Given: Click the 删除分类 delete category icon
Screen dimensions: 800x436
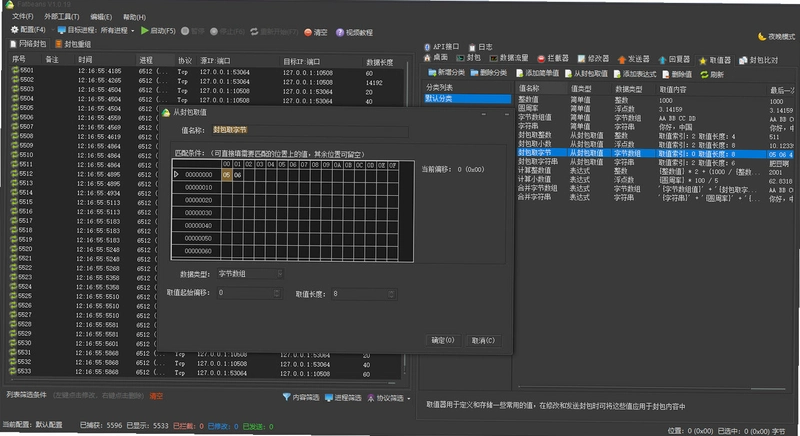Looking at the screenshot, I should [x=474, y=73].
